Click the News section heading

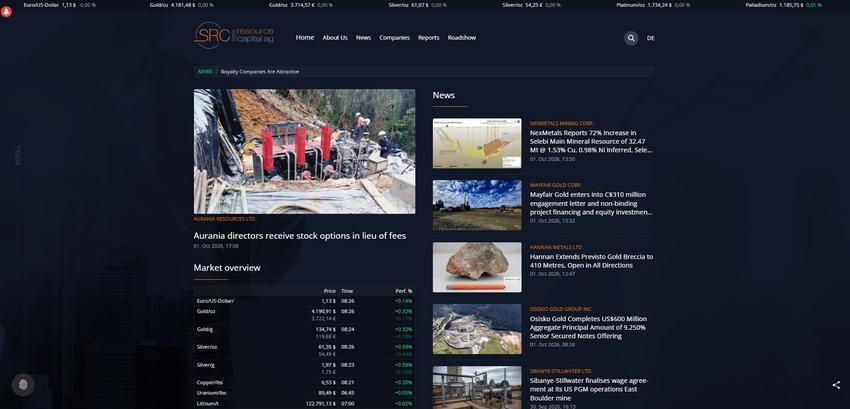[443, 95]
